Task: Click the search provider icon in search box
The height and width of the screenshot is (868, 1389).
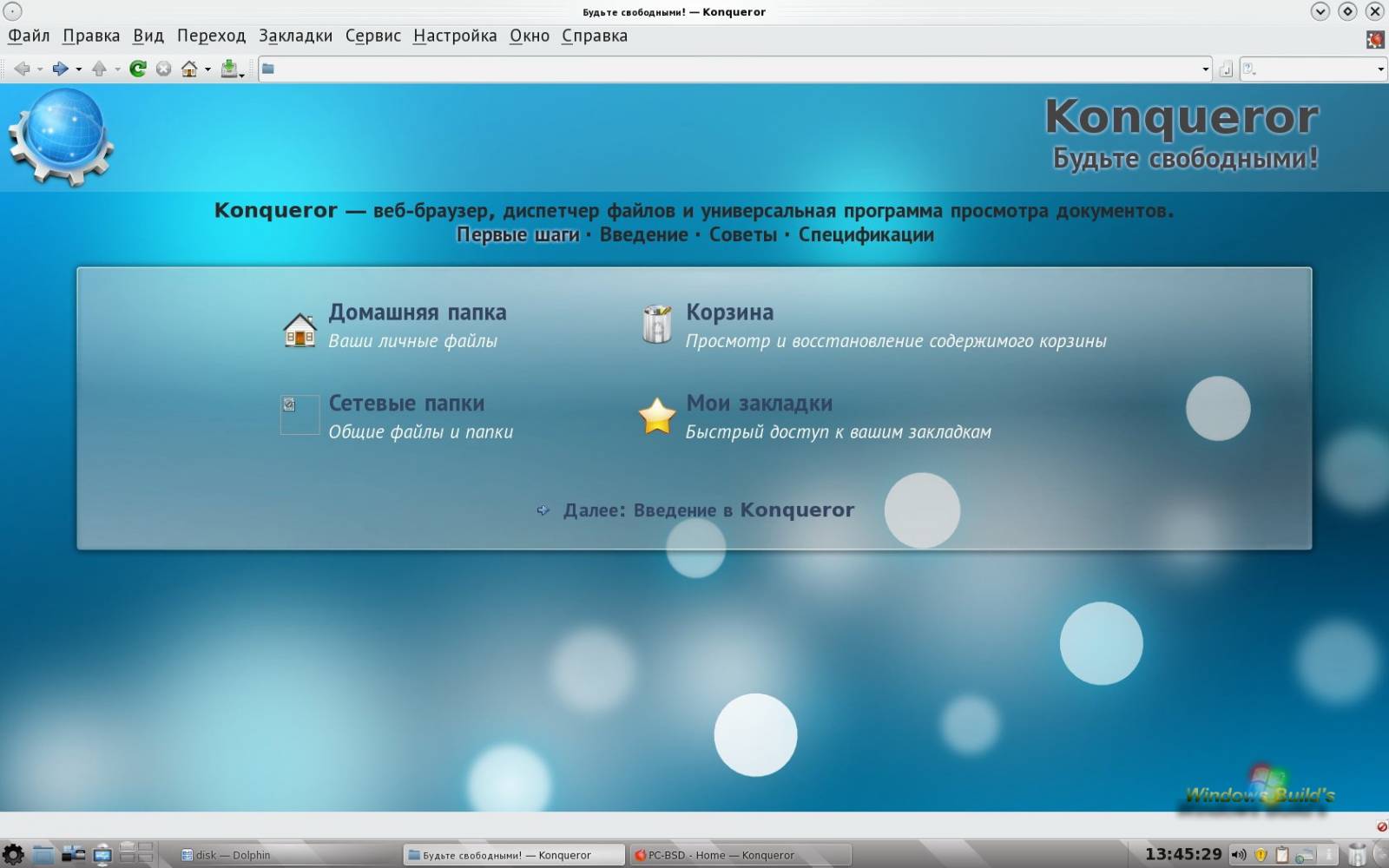Action: [1249, 69]
